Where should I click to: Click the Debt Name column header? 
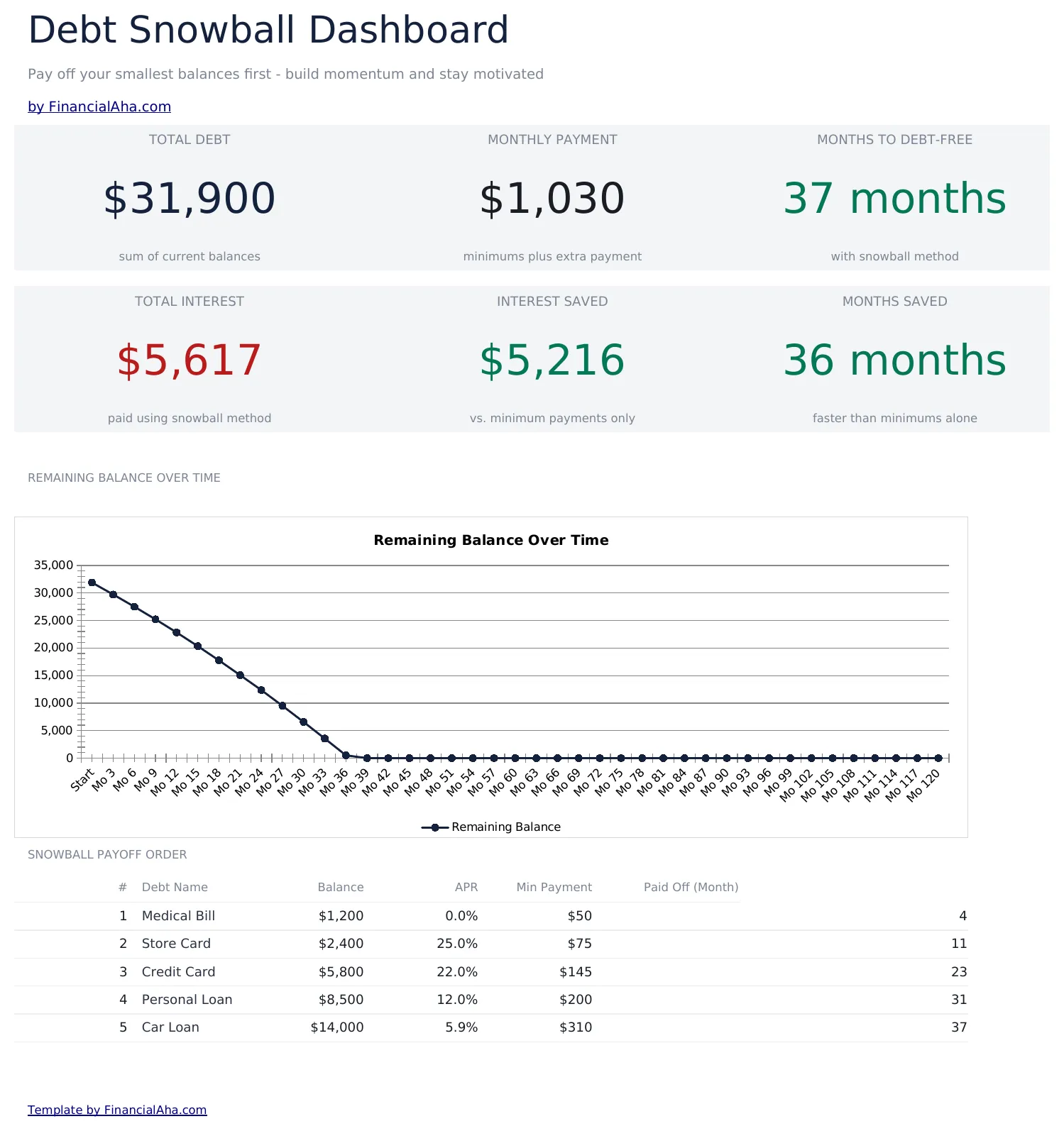point(175,887)
